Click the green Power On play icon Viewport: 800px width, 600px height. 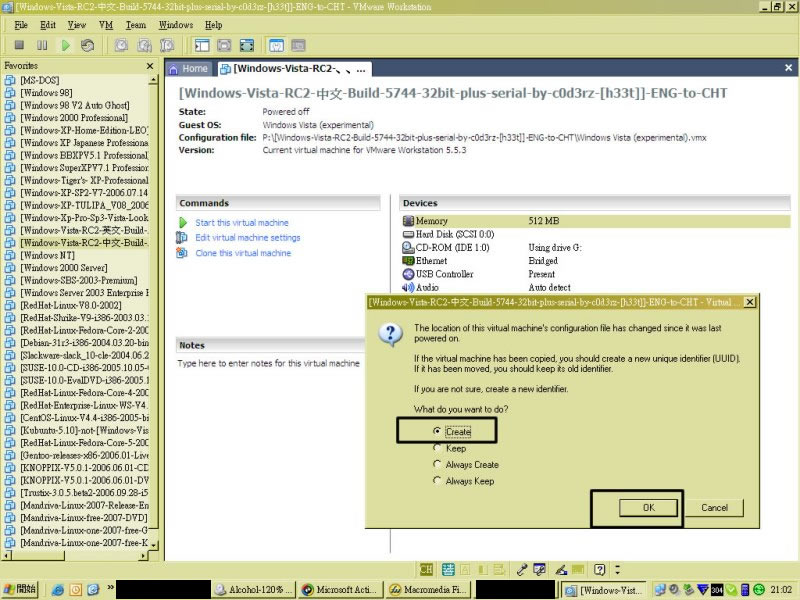(x=65, y=45)
